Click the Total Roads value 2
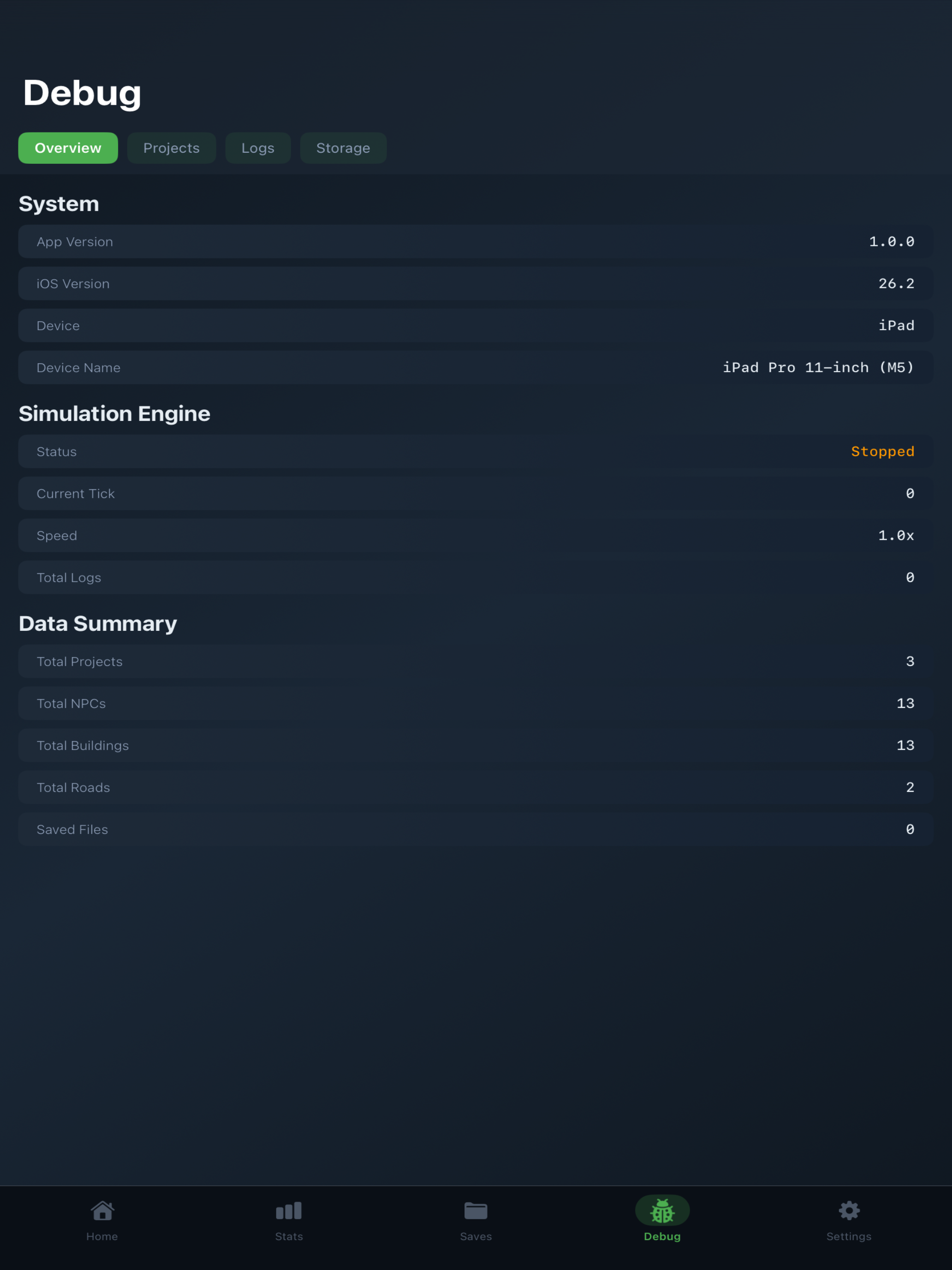 [910, 787]
